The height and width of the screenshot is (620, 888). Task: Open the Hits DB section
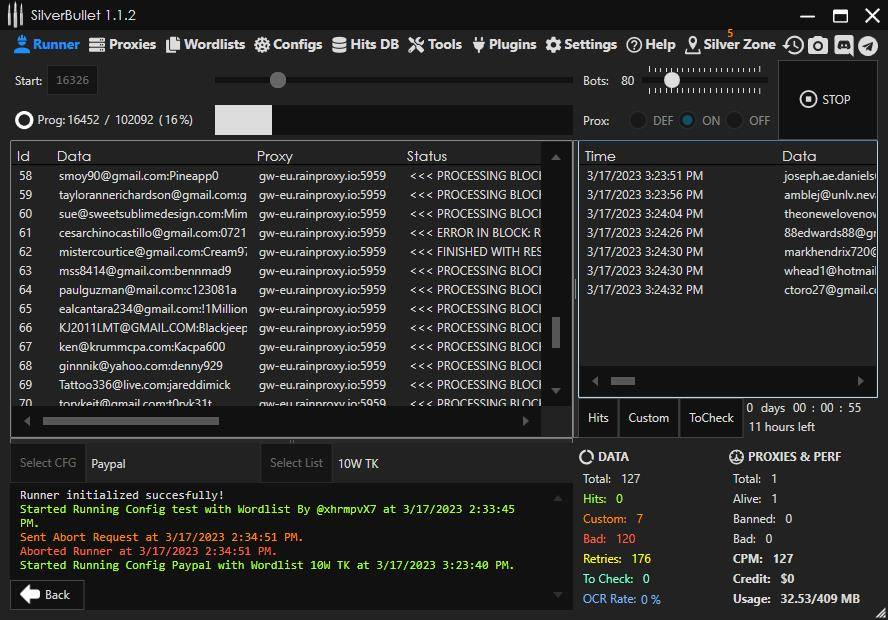click(365, 45)
